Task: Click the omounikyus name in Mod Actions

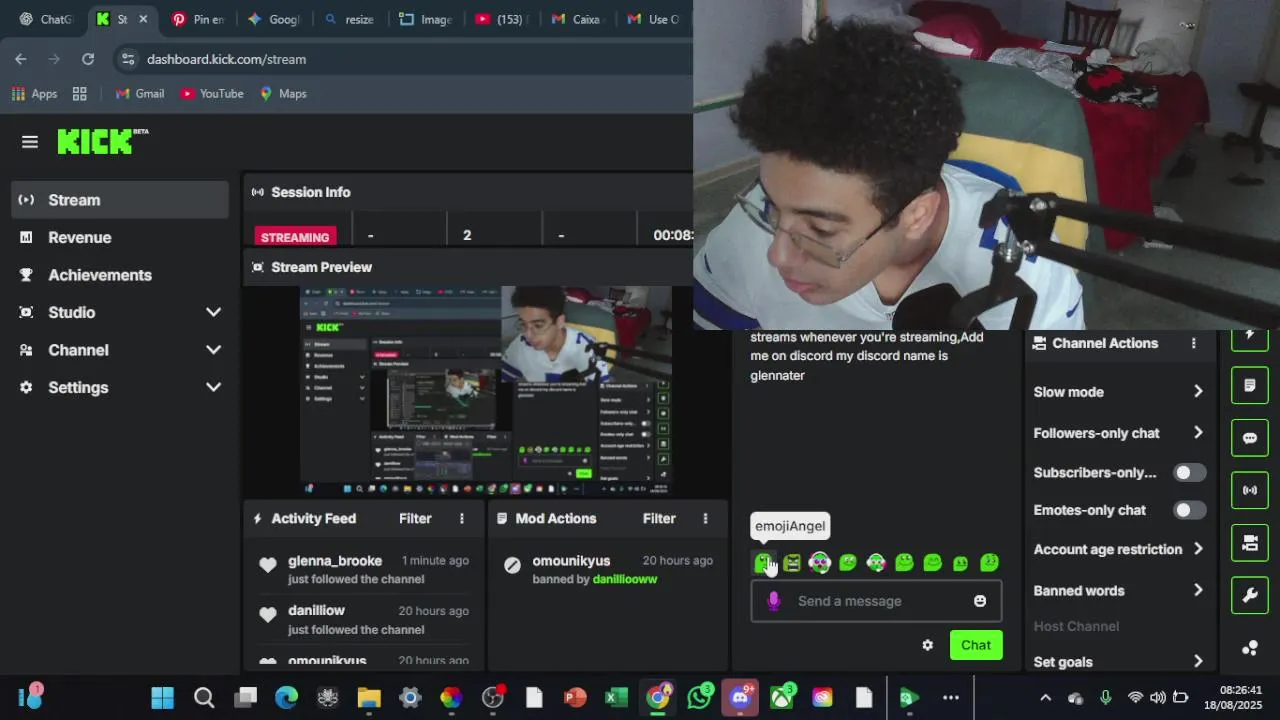Action: pos(571,561)
